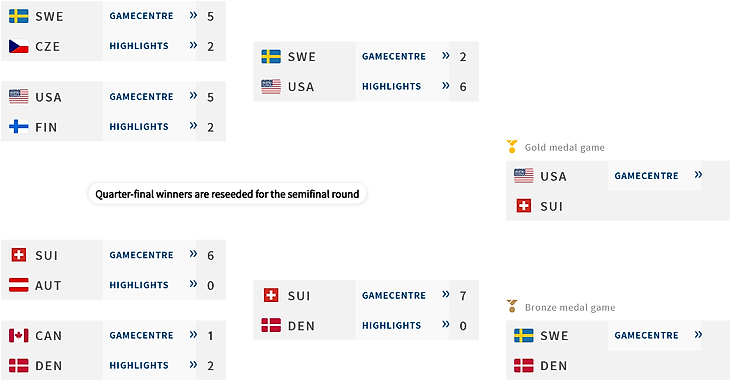Watch Highlights for SUI vs DEN semifinal

coord(392,326)
